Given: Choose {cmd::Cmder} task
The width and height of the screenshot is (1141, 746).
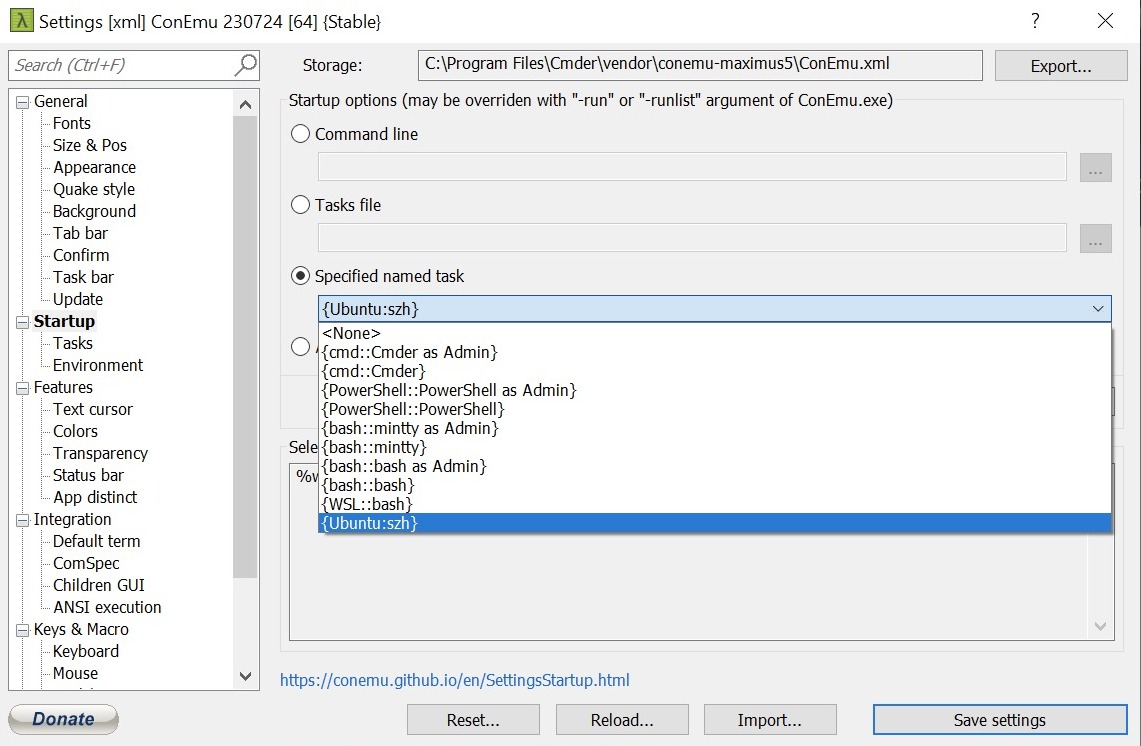Looking at the screenshot, I should click(715, 371).
